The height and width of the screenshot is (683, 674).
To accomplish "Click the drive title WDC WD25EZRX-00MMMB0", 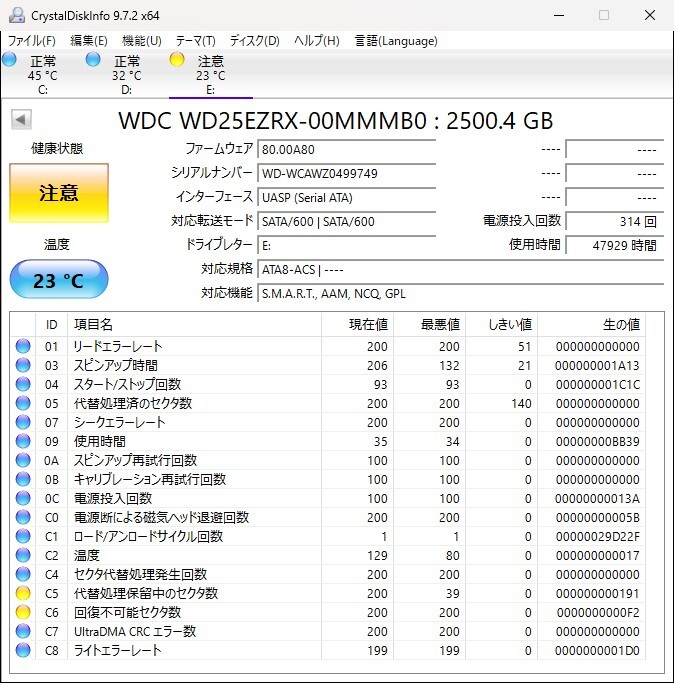I will point(272,121).
